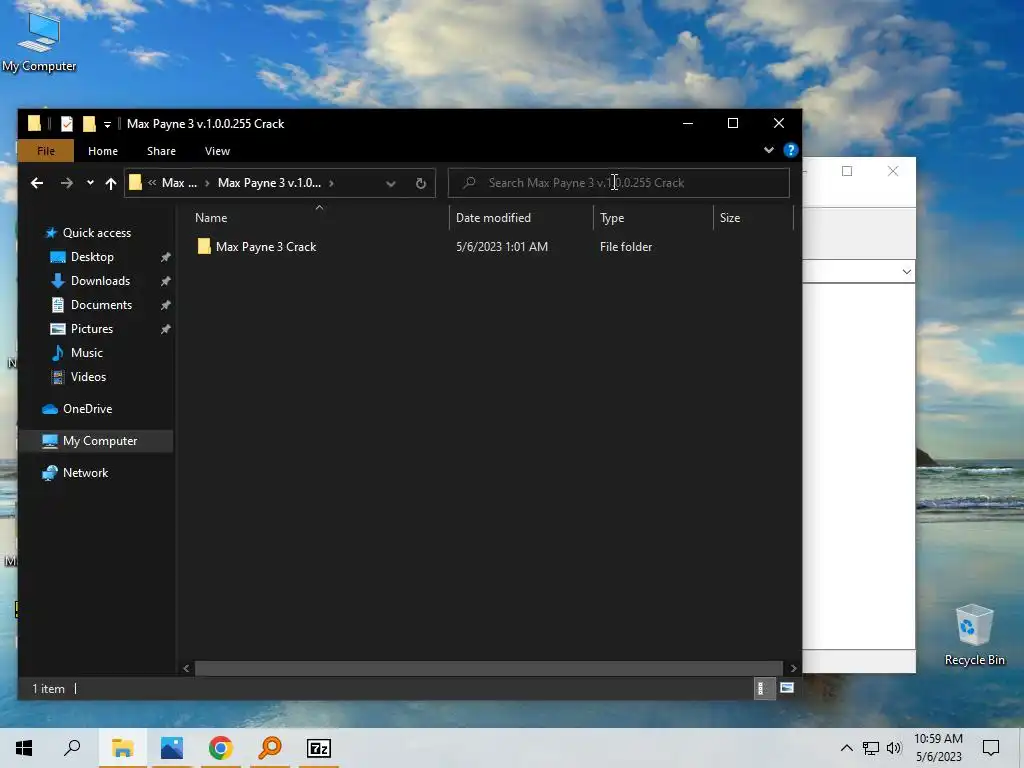1024x768 pixels.
Task: Open Customize Quick Access Toolbar dropdown
Action: pos(107,124)
